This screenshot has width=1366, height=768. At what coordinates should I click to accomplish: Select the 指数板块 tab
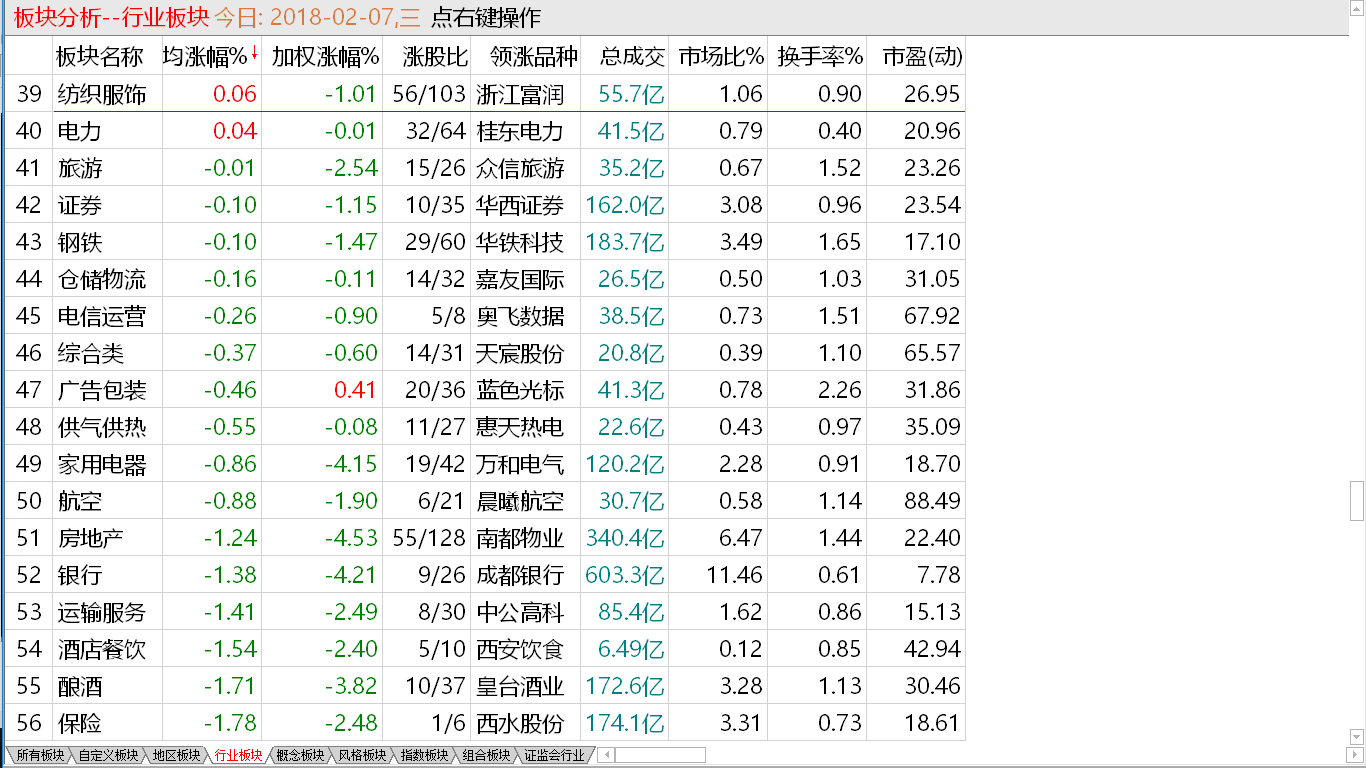pyautogui.click(x=424, y=755)
